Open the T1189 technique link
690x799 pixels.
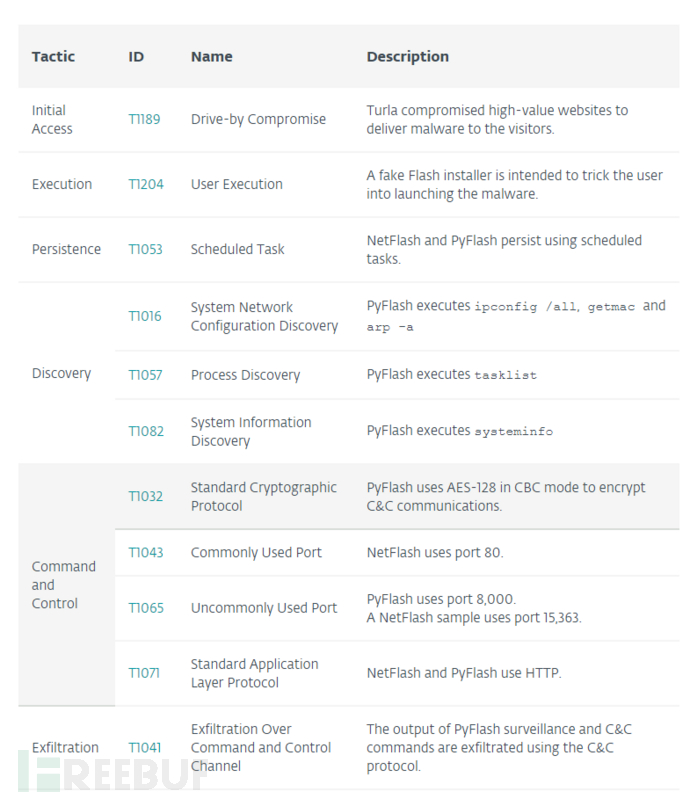[x=144, y=120]
